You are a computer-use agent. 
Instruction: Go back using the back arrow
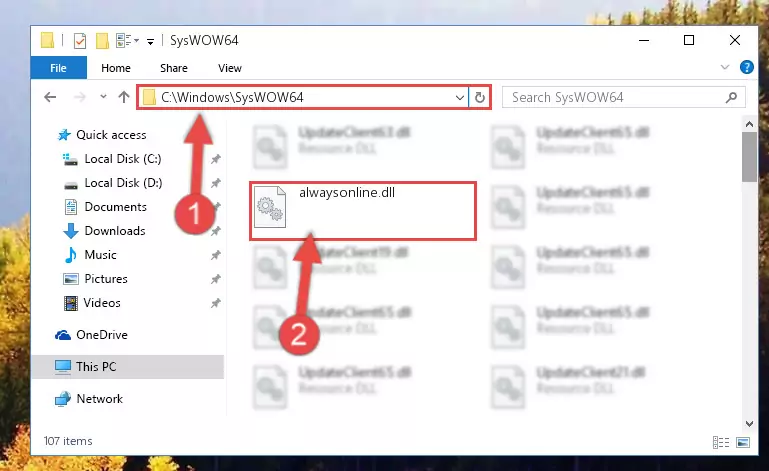click(x=50, y=97)
